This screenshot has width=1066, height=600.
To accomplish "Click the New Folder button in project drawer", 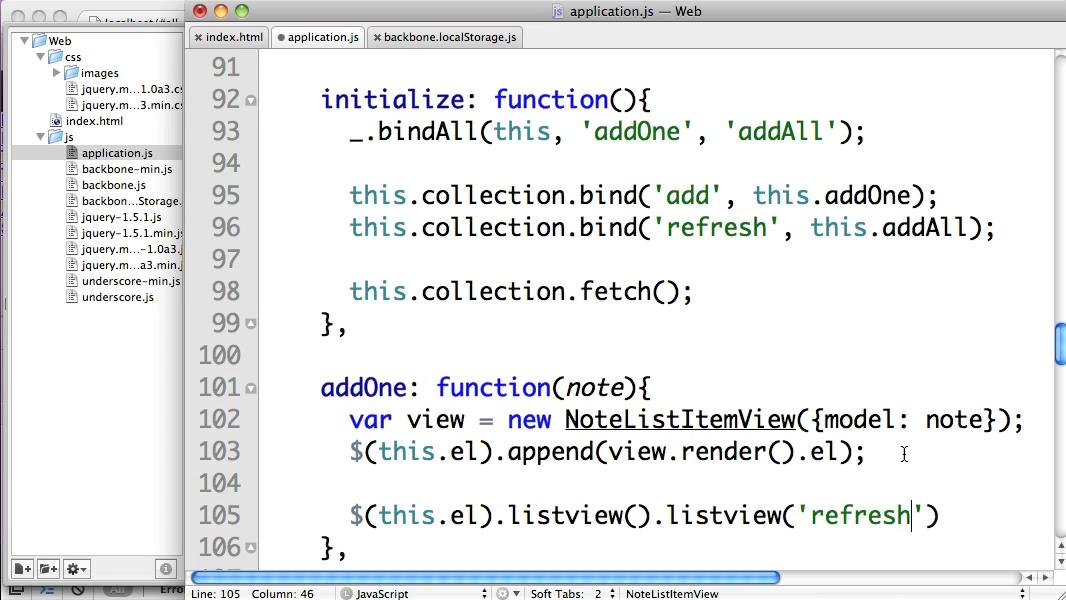I will (x=48, y=569).
